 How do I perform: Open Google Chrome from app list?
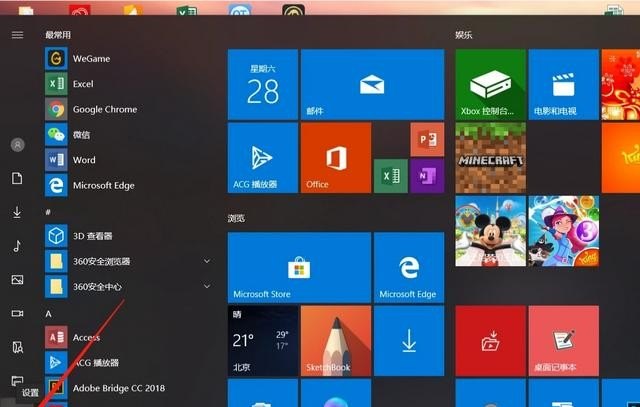click(x=129, y=109)
